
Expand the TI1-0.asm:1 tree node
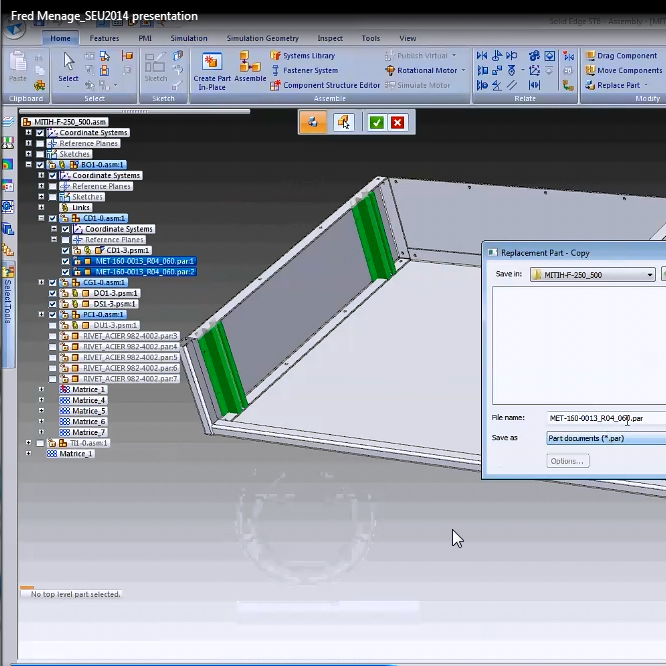(28, 443)
